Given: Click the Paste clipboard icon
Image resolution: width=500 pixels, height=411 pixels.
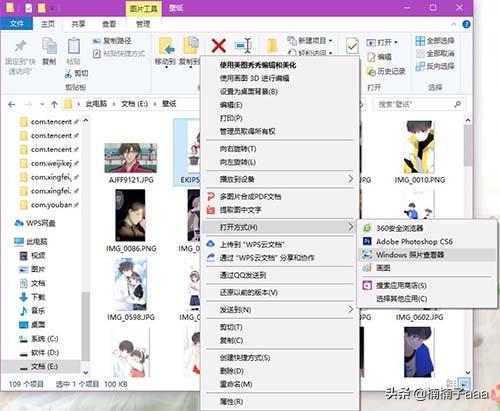Looking at the screenshot, I should click(x=73, y=46).
